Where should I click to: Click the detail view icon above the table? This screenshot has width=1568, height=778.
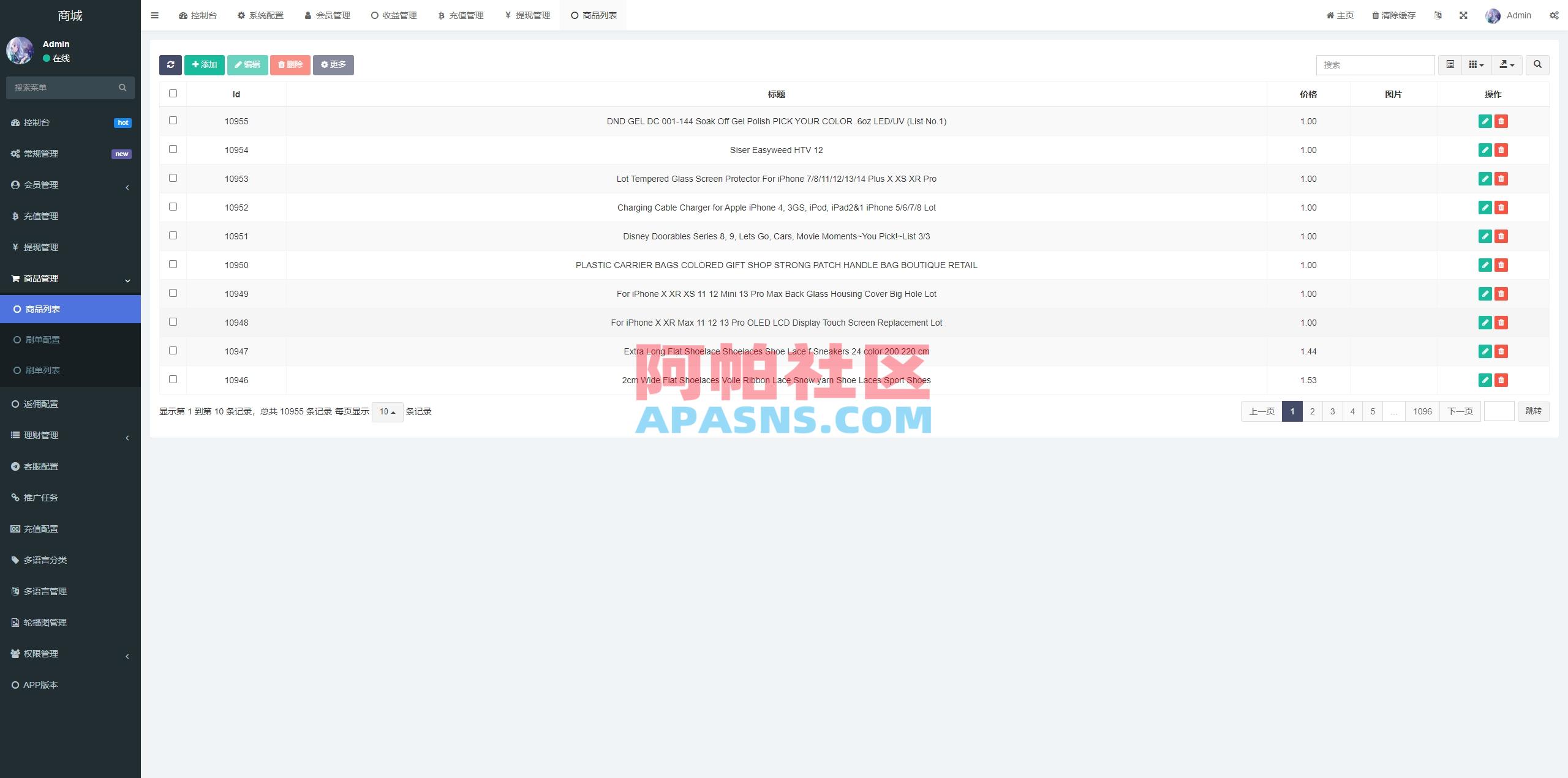tap(1450, 64)
